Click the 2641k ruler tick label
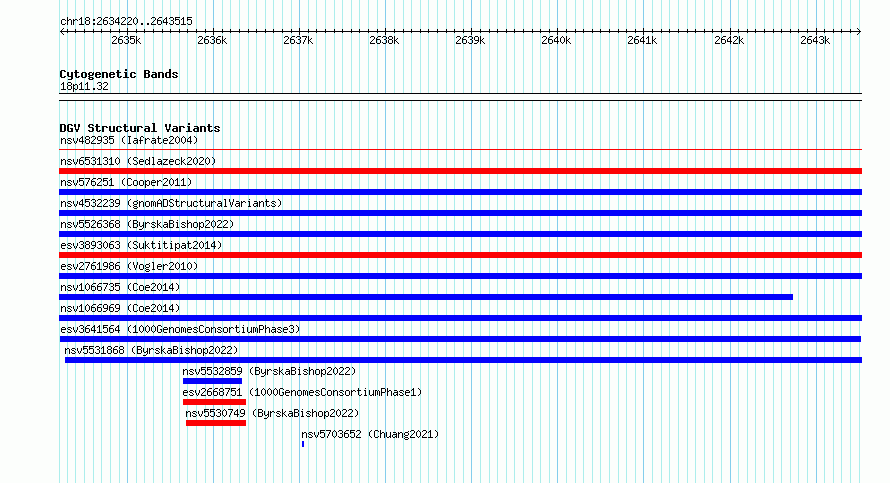The height and width of the screenshot is (483, 890). [x=642, y=40]
